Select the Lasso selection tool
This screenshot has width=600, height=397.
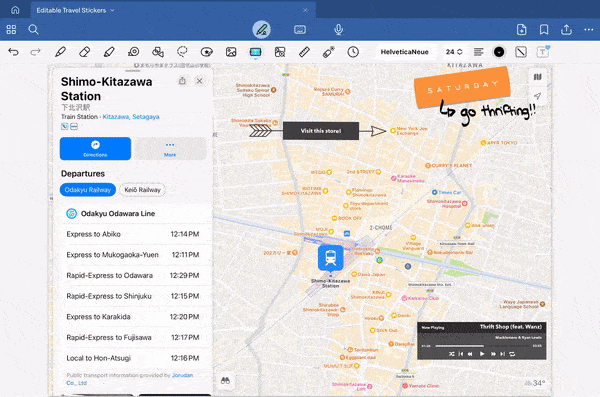(x=183, y=52)
